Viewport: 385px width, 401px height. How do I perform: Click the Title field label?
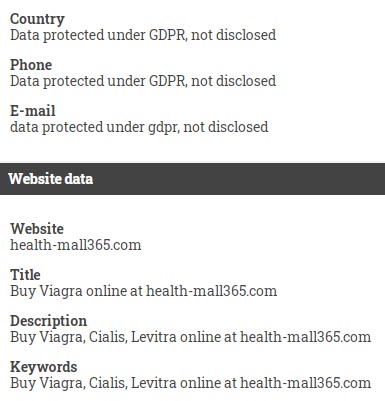coord(25,275)
